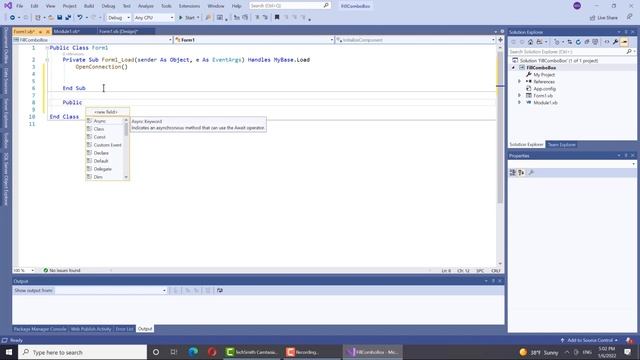Click Toggle Word Wrap icon in Output
The width and height of the screenshot is (640, 360).
pos(220,291)
